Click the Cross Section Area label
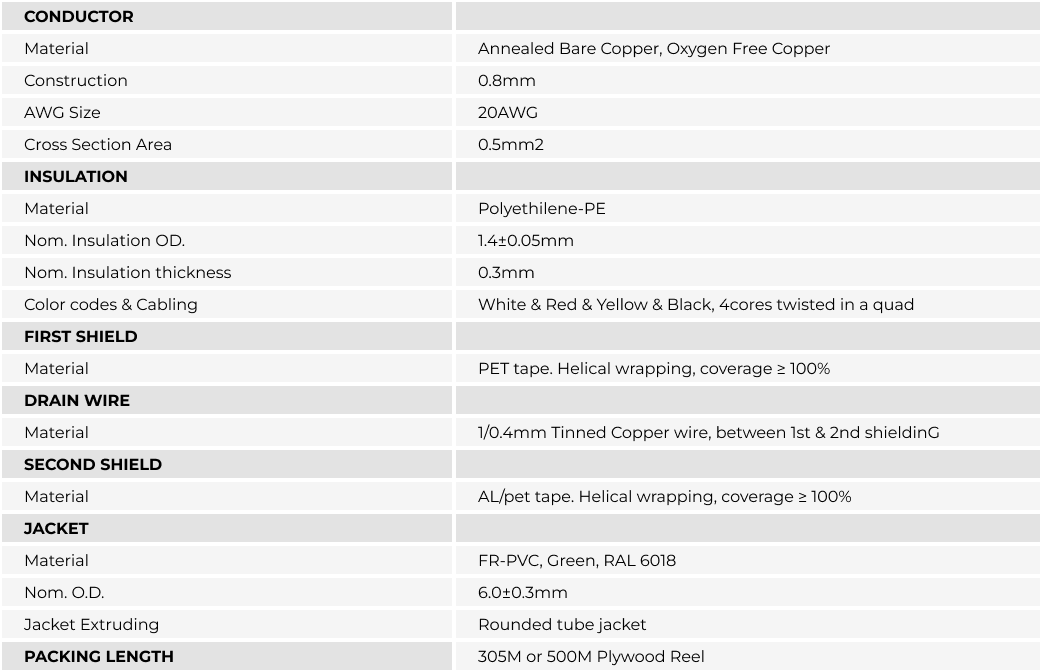 [x=98, y=144]
